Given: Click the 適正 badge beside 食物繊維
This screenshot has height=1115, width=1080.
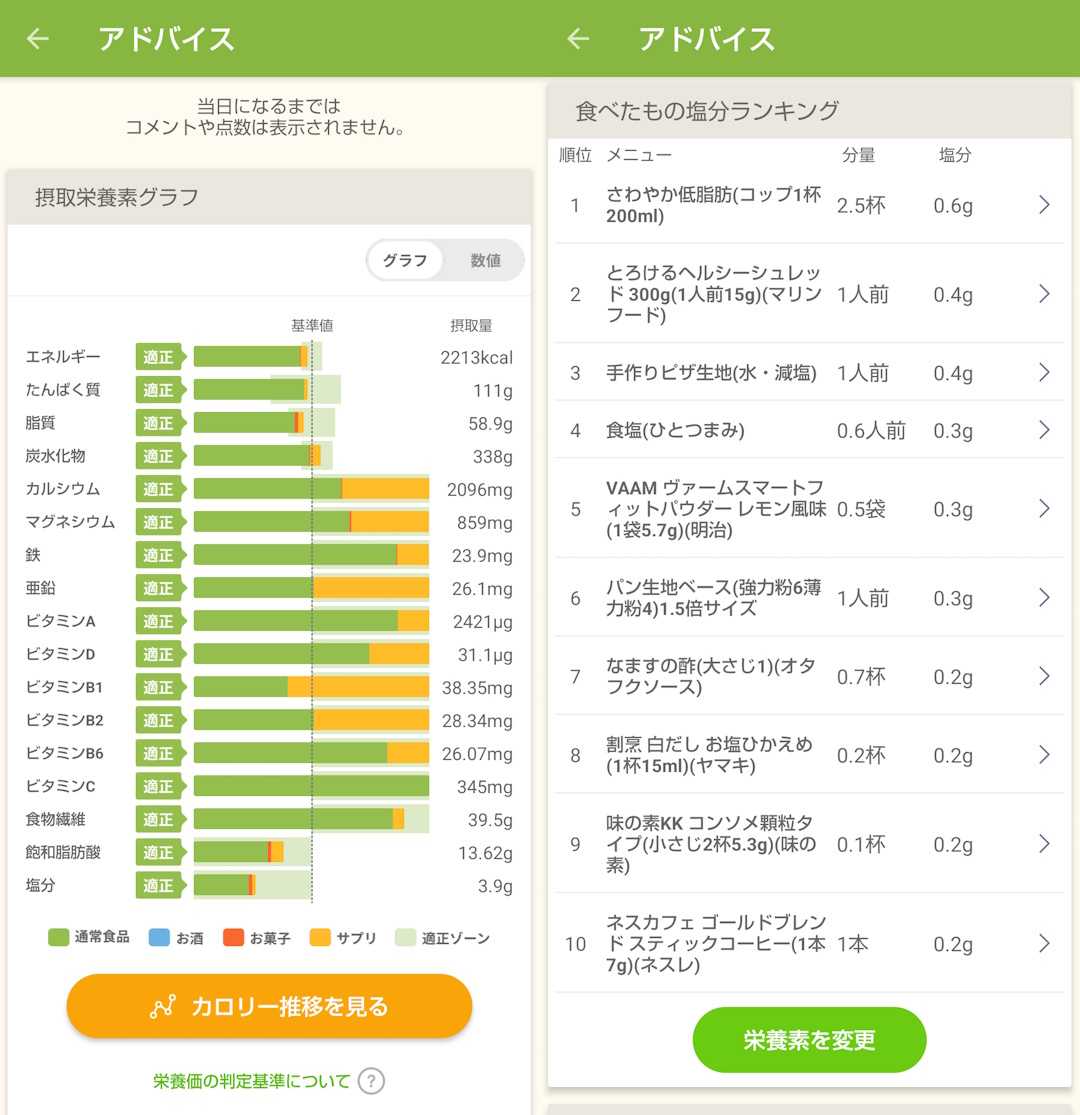Looking at the screenshot, I should tap(158, 819).
